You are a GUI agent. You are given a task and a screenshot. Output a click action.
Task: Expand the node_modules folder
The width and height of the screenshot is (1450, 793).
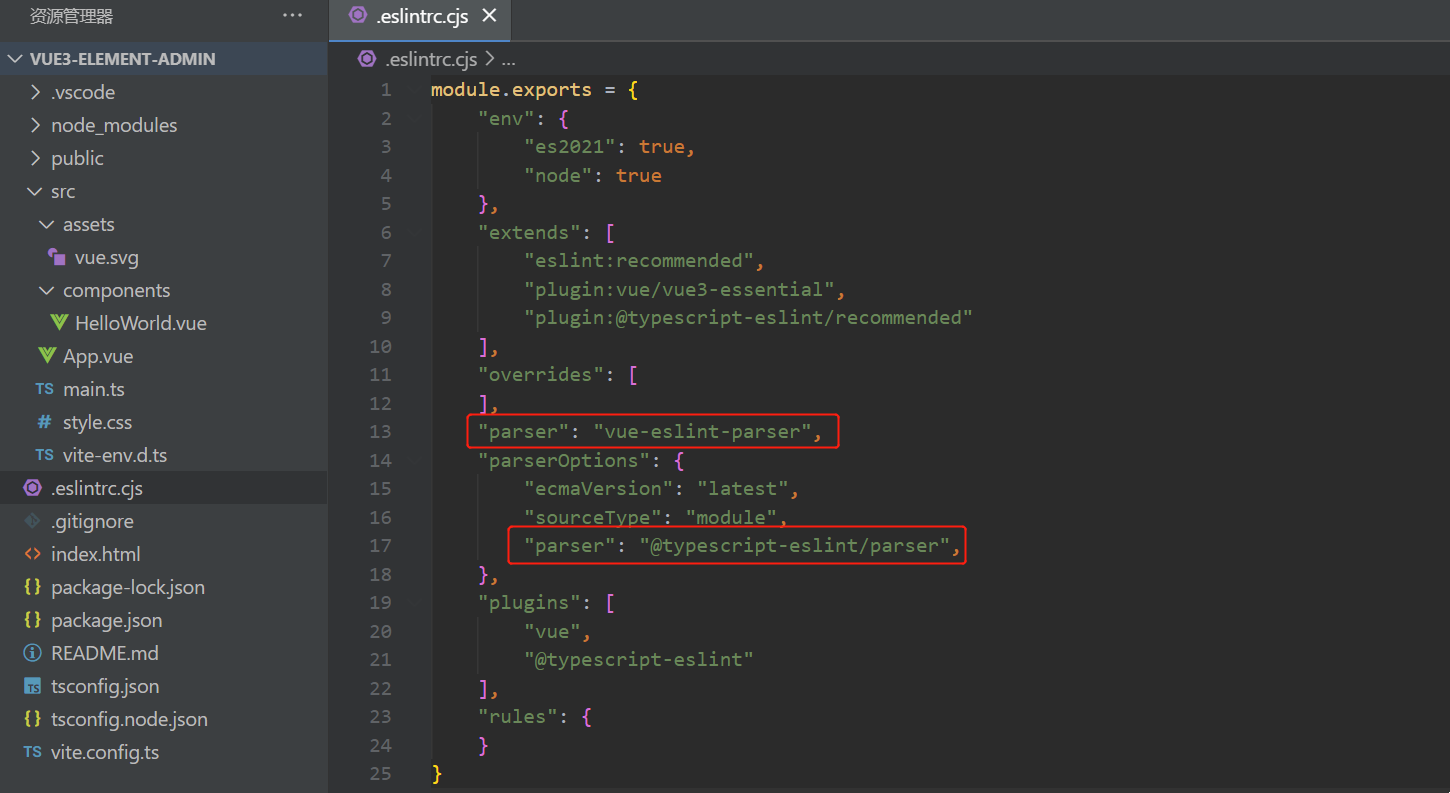pyautogui.click(x=36, y=125)
